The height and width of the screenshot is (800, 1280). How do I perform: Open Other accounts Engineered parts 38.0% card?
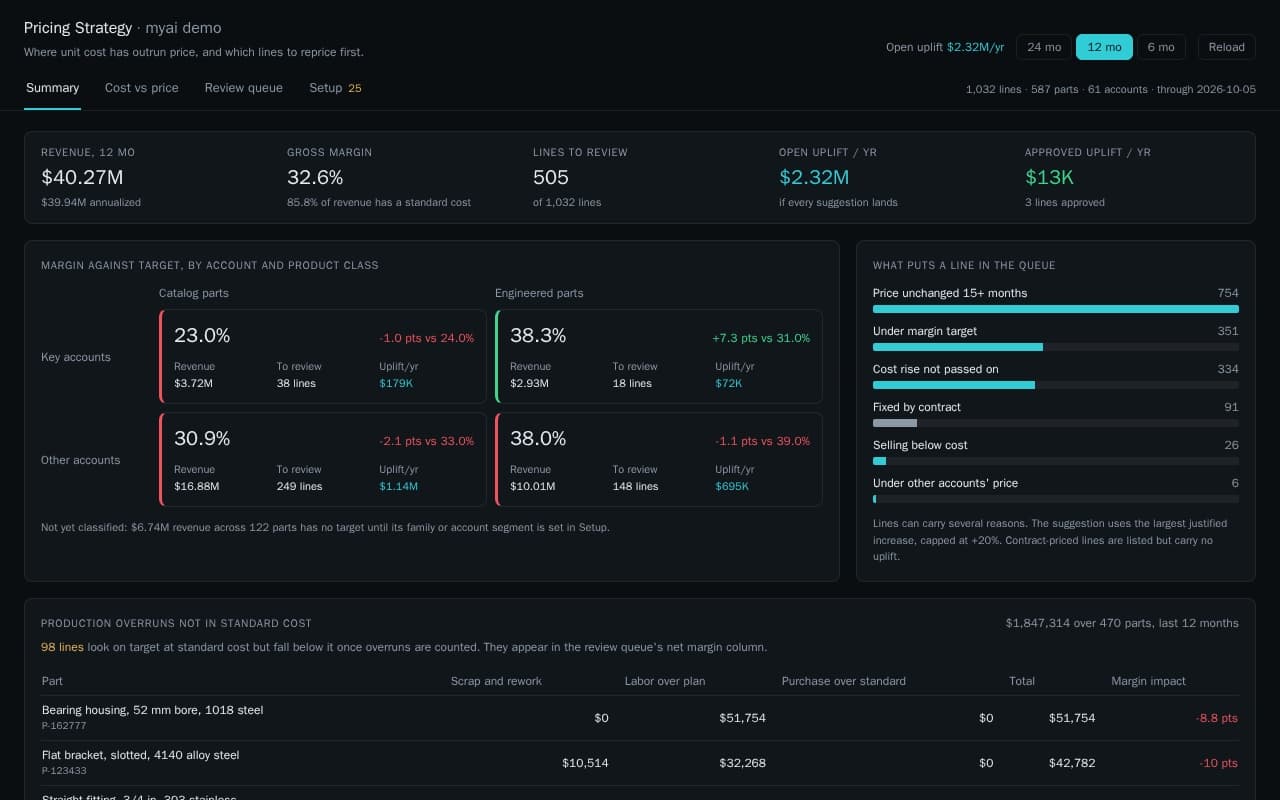pos(659,460)
